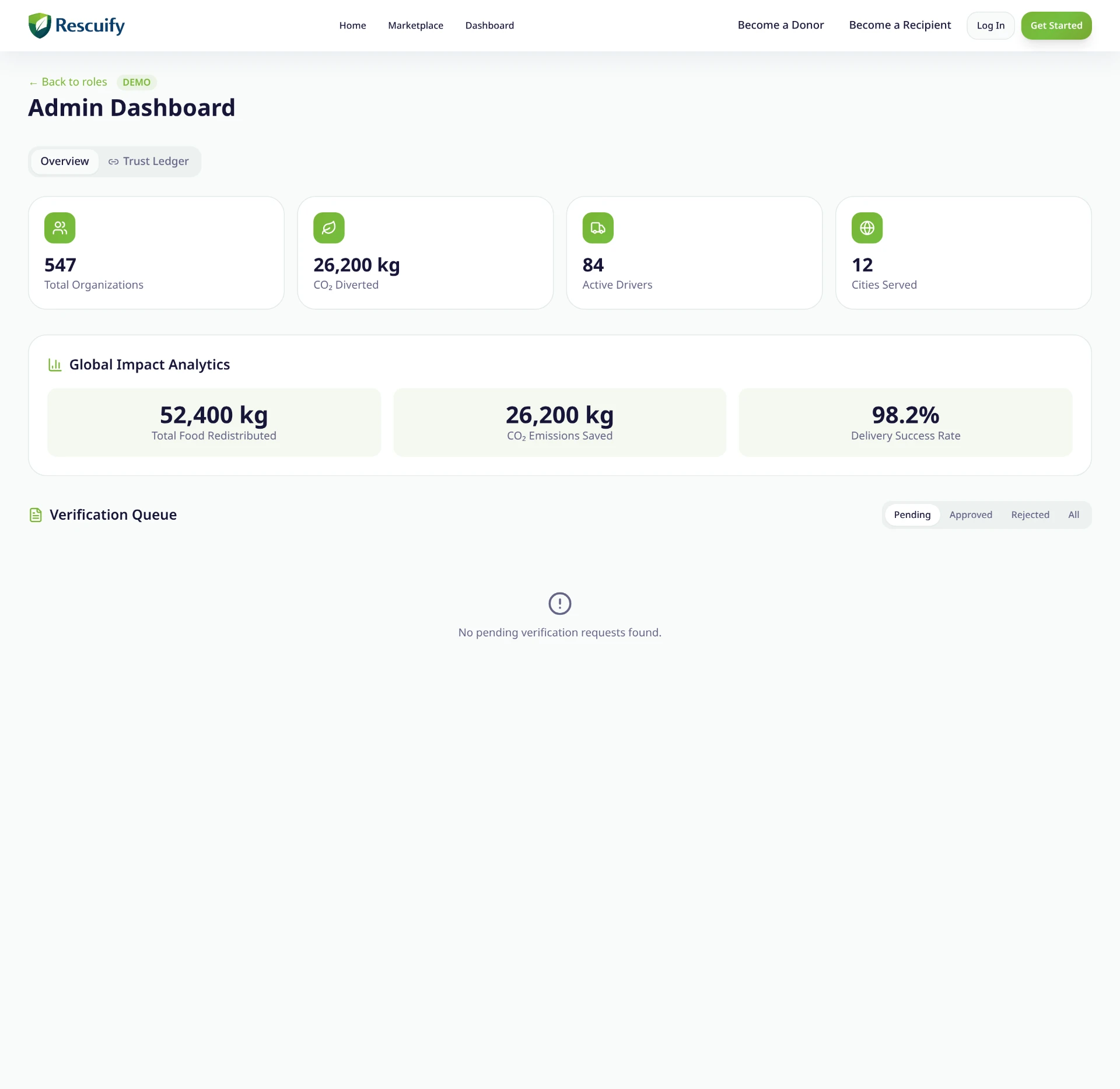The width and height of the screenshot is (1120, 1089).
Task: Open the Marketplace nav link
Action: pyautogui.click(x=415, y=26)
